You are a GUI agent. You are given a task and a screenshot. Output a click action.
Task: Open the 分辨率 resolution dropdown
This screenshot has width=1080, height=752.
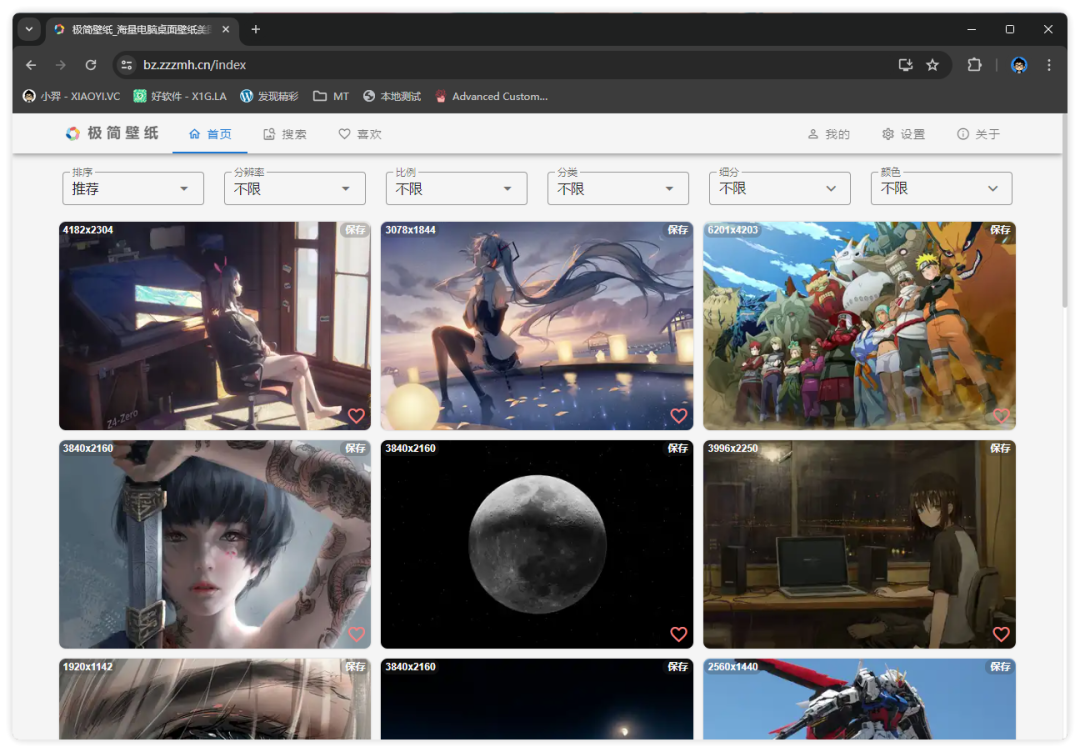point(295,188)
